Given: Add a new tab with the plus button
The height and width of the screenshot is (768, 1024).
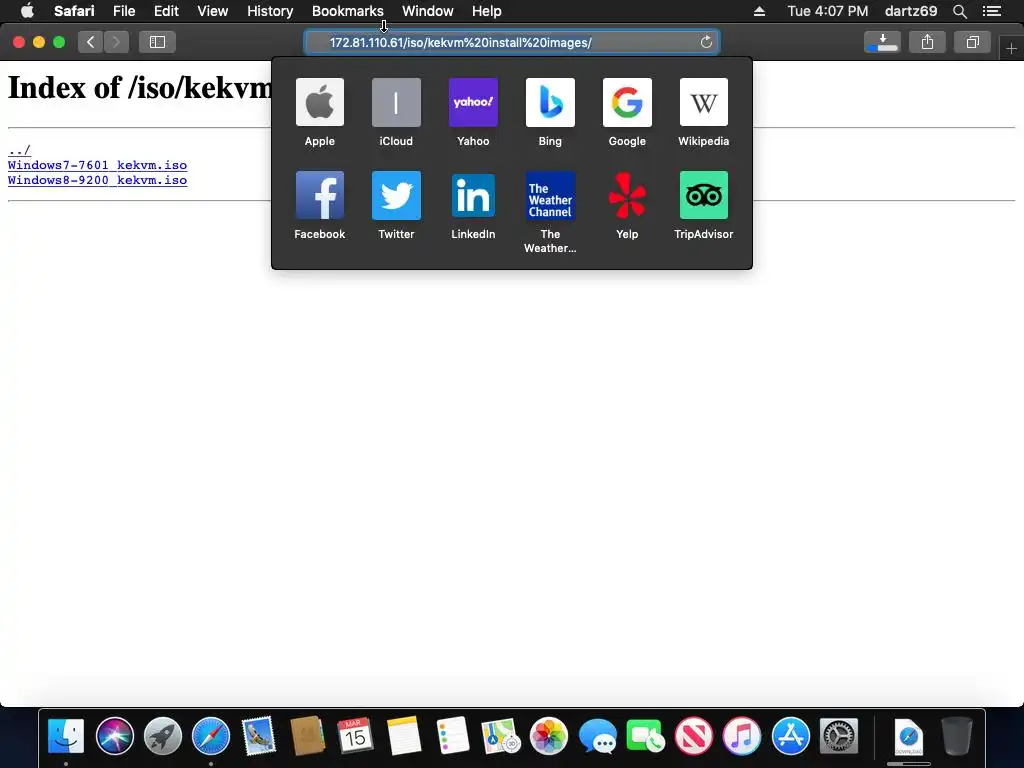Looking at the screenshot, I should click(1012, 48).
